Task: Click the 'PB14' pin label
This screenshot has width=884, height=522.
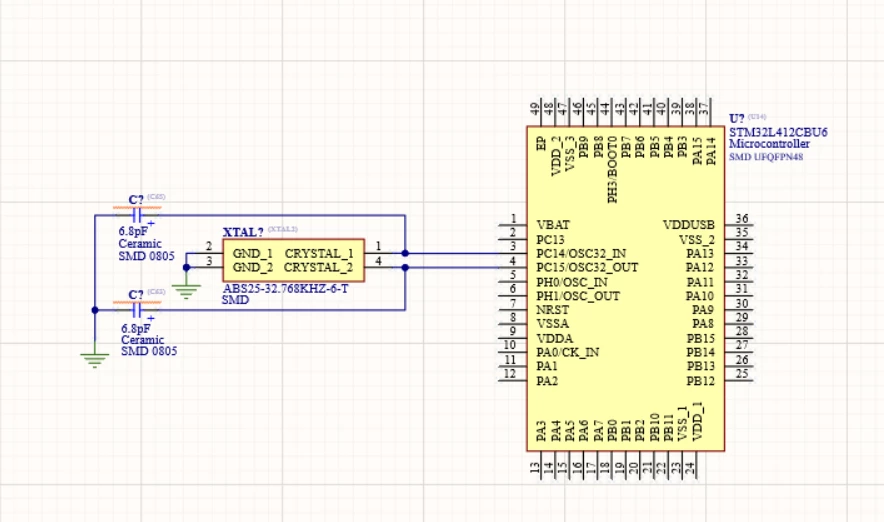Action: [700, 352]
